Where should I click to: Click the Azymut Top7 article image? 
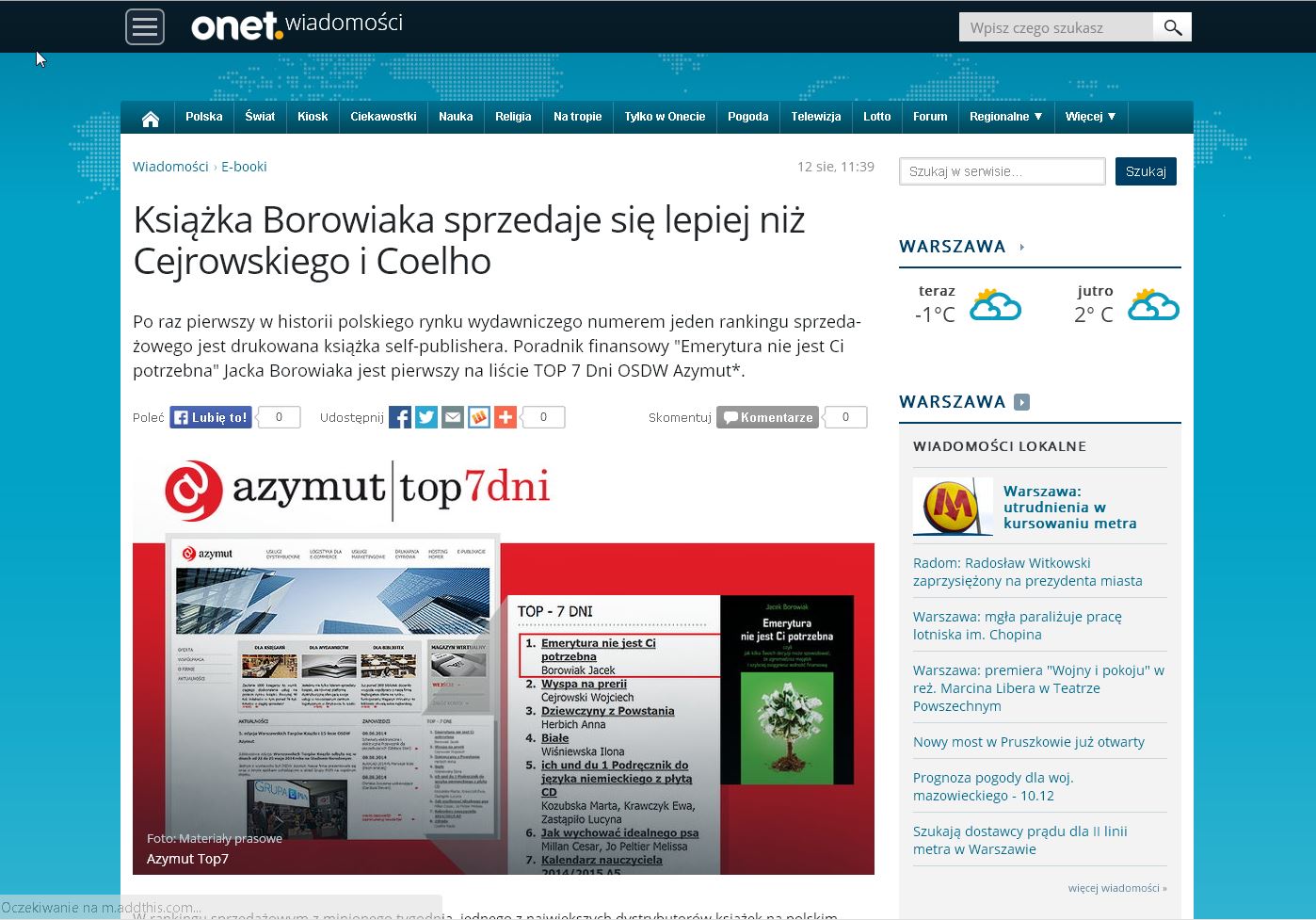(x=504, y=661)
